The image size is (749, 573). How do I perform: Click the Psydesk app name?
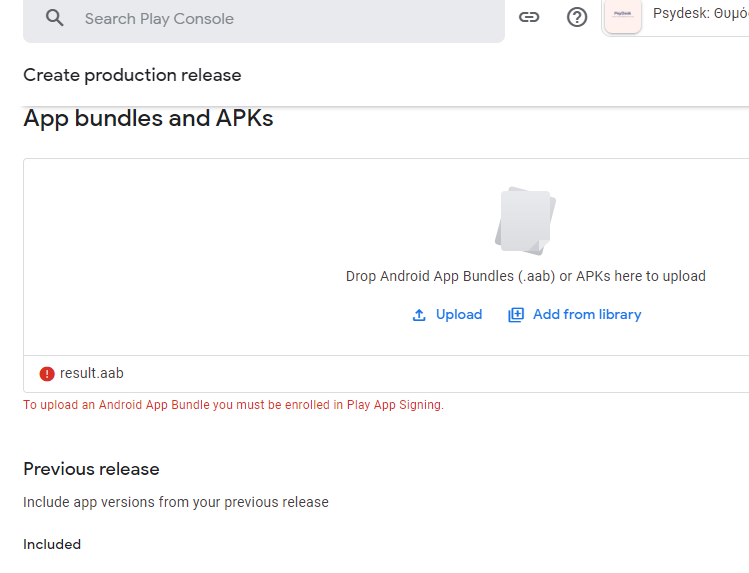[x=700, y=14]
